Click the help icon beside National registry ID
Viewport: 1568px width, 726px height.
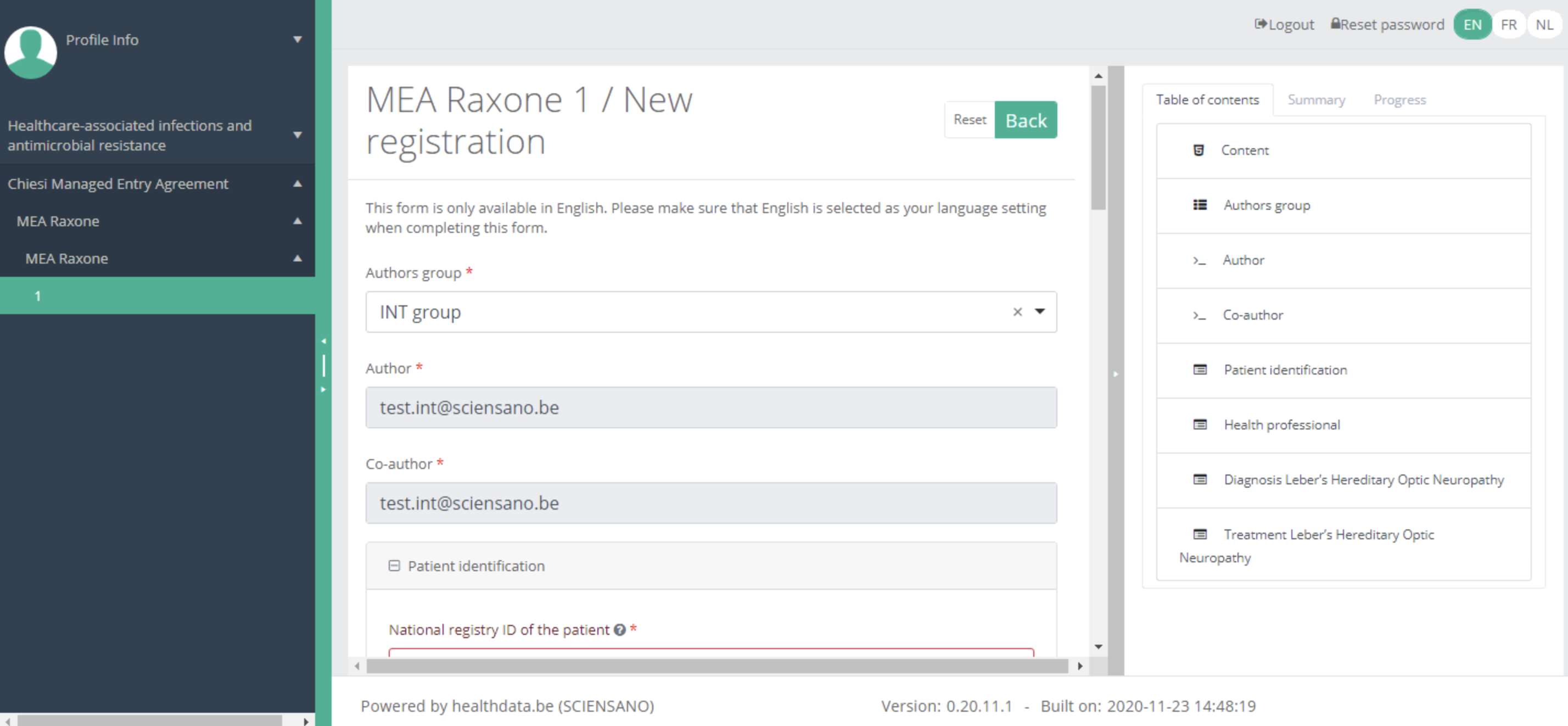pyautogui.click(x=620, y=630)
